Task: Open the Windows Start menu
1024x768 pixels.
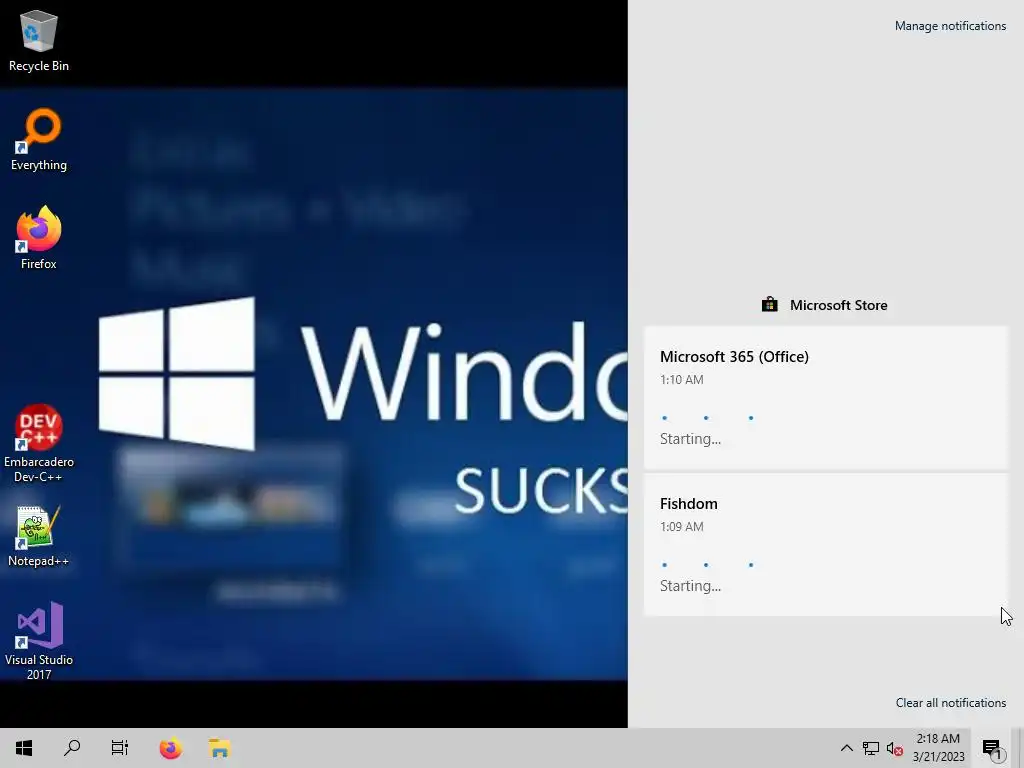Action: 24,748
